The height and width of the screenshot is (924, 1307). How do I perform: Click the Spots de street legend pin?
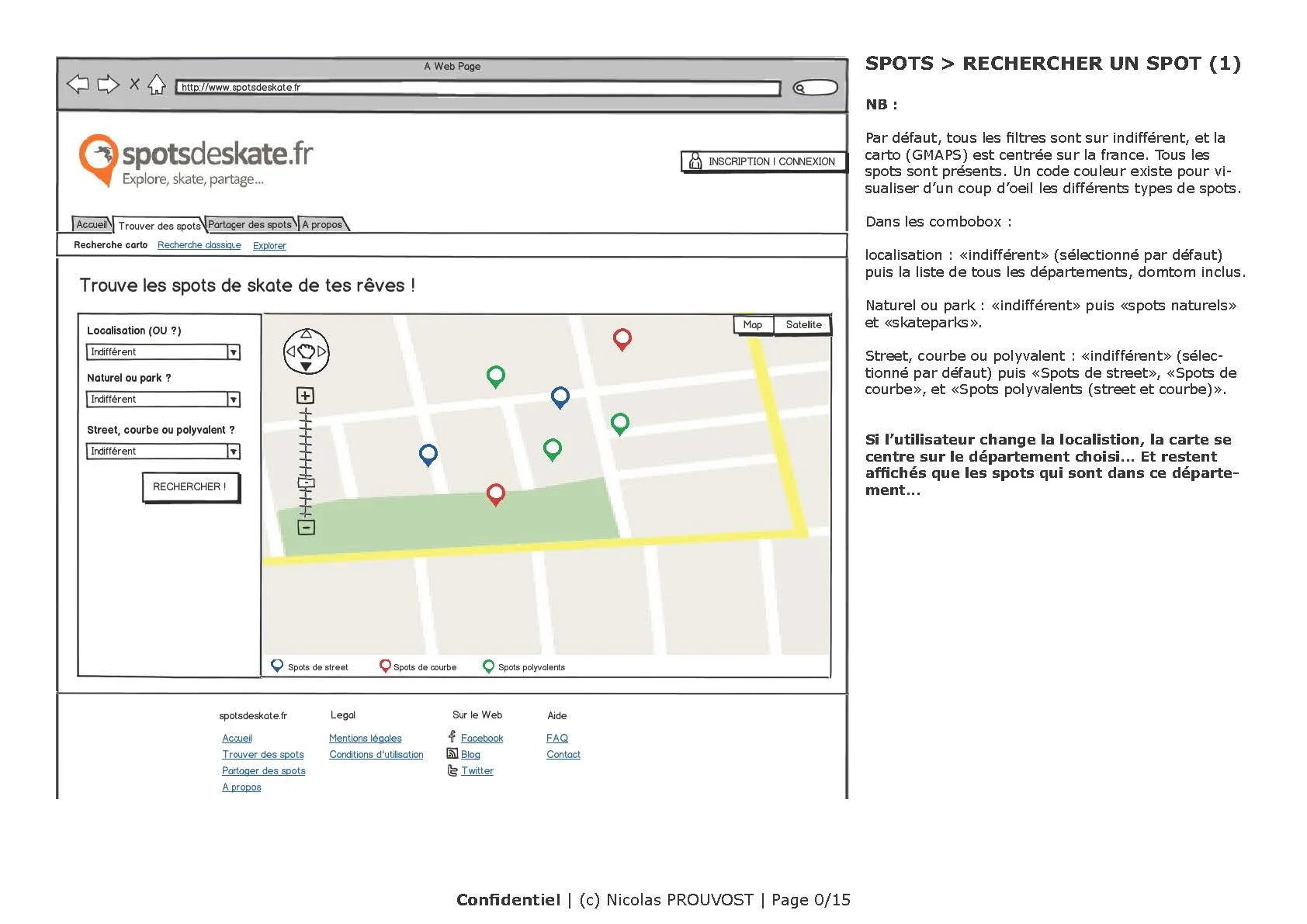point(277,666)
